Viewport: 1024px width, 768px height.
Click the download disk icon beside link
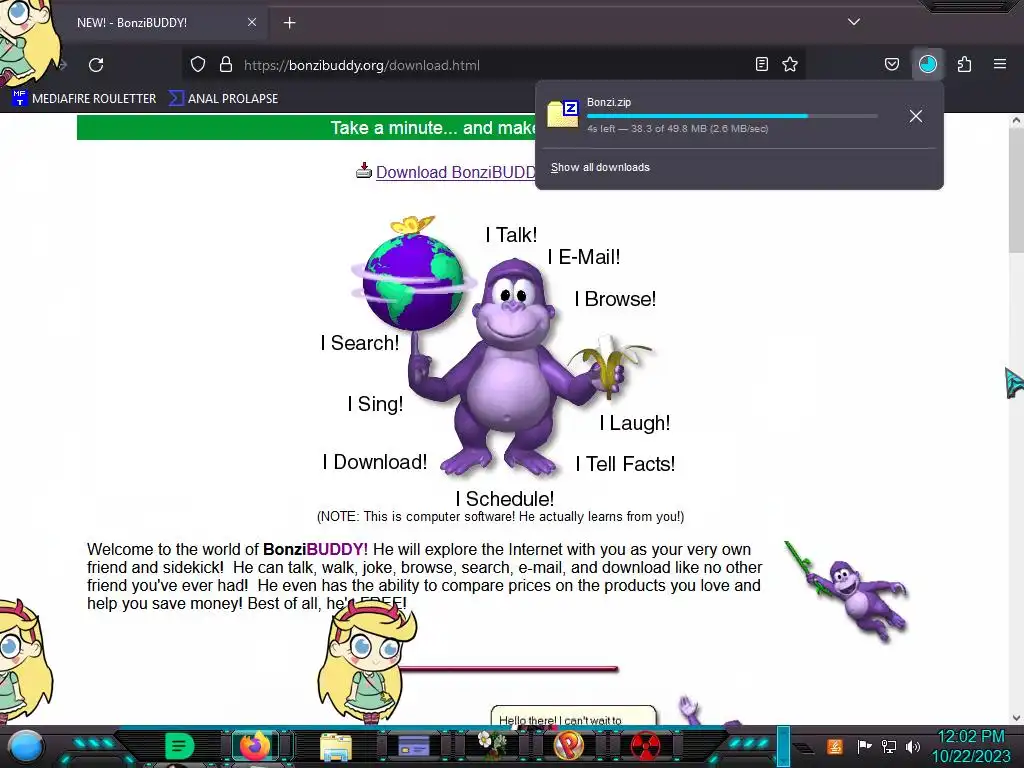(x=364, y=170)
